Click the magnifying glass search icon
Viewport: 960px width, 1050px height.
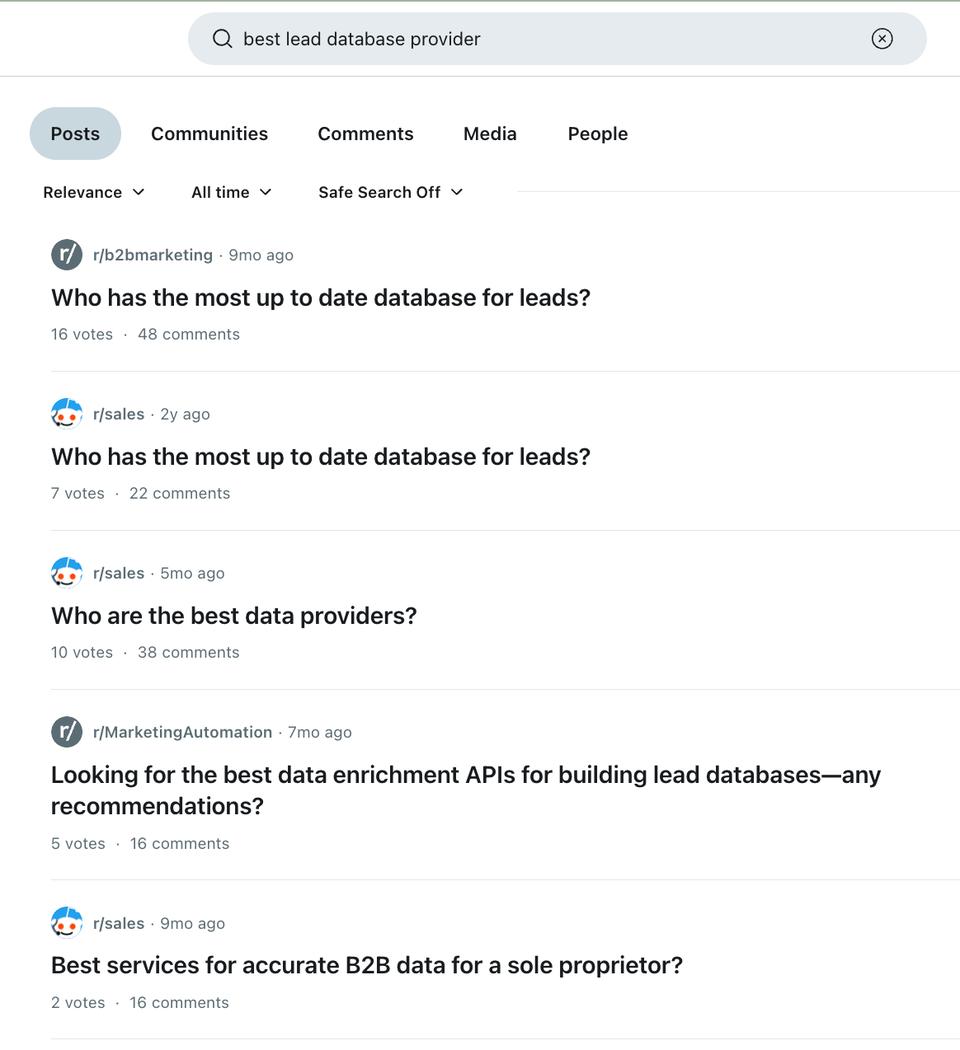[x=222, y=39]
